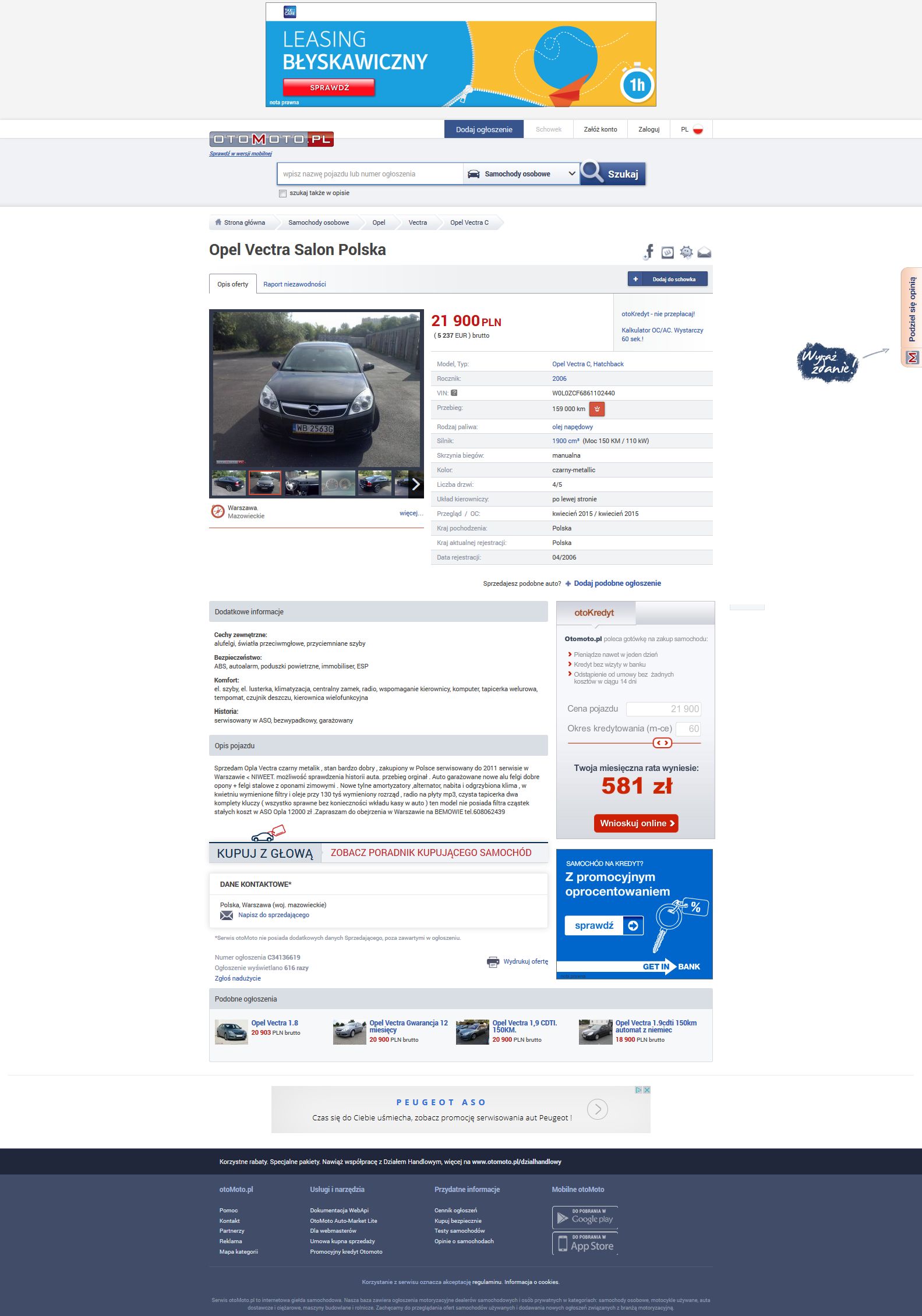The image size is (922, 1316).
Task: Open the Samochody osobowe category dropdown
Action: coord(521,174)
